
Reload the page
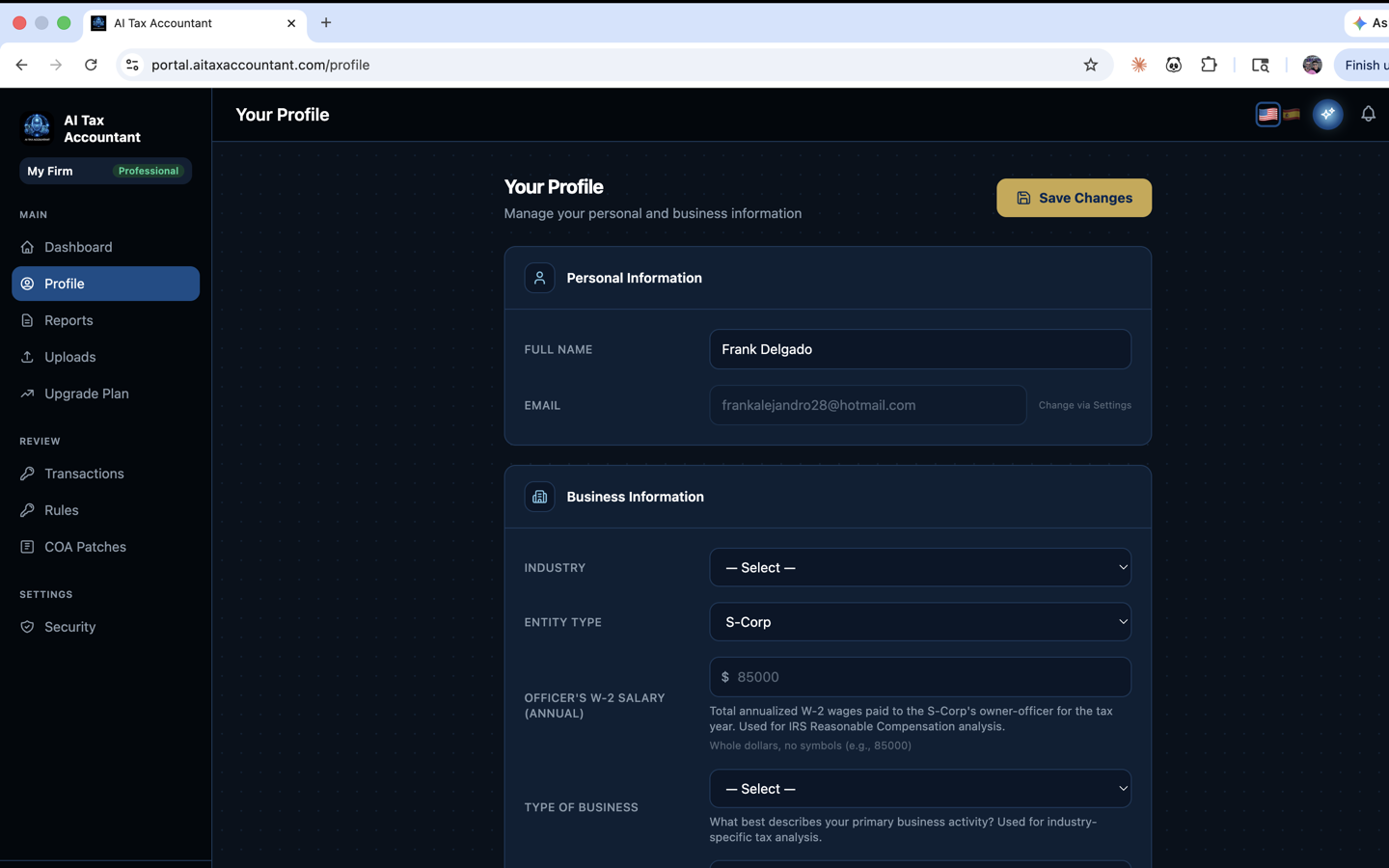point(91,65)
